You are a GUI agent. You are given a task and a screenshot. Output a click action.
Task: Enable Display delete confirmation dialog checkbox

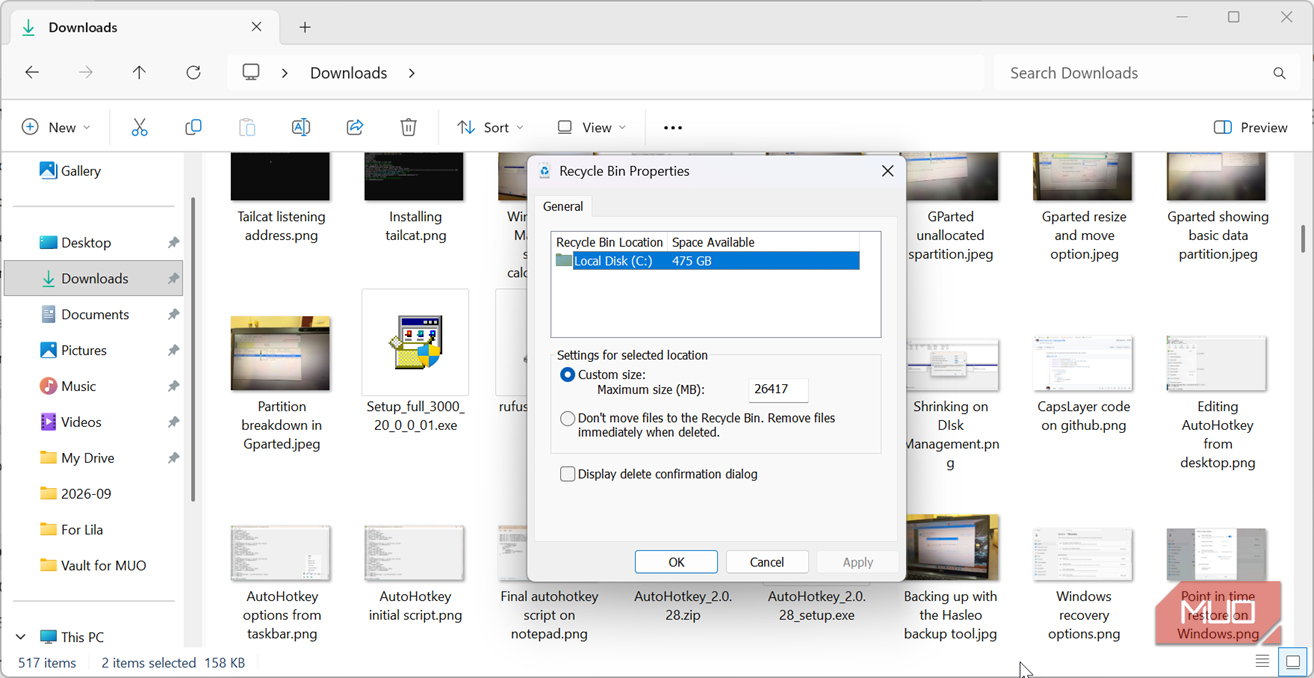click(568, 474)
